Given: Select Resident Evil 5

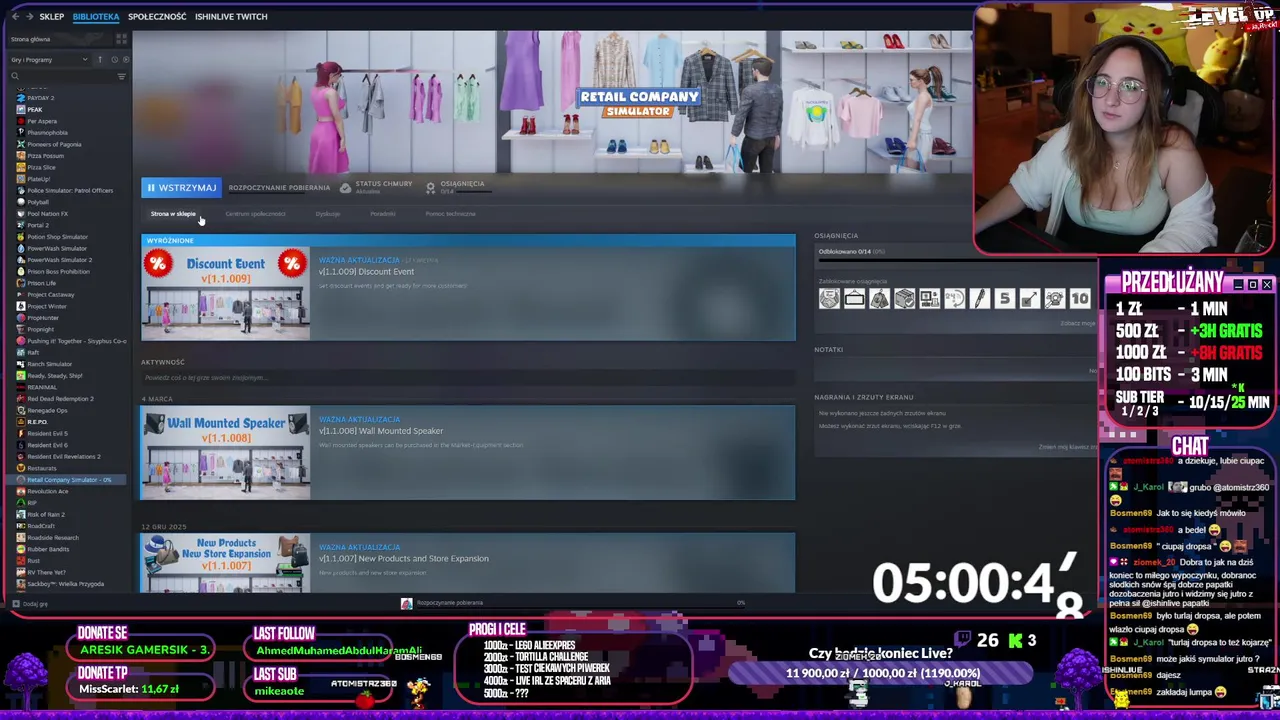Looking at the screenshot, I should pos(47,433).
